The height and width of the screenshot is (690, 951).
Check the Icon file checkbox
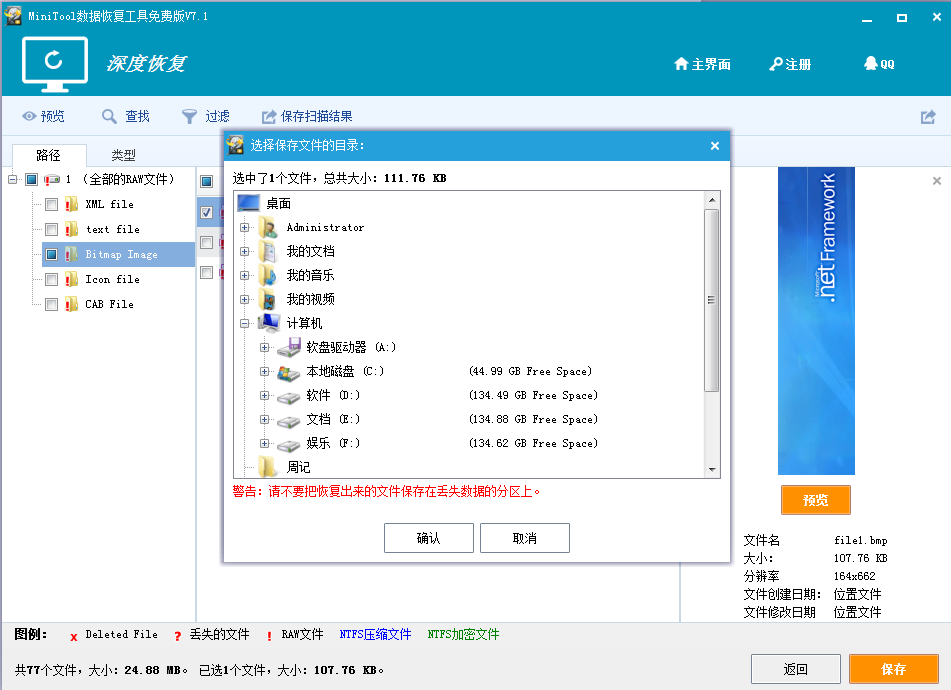[52, 279]
